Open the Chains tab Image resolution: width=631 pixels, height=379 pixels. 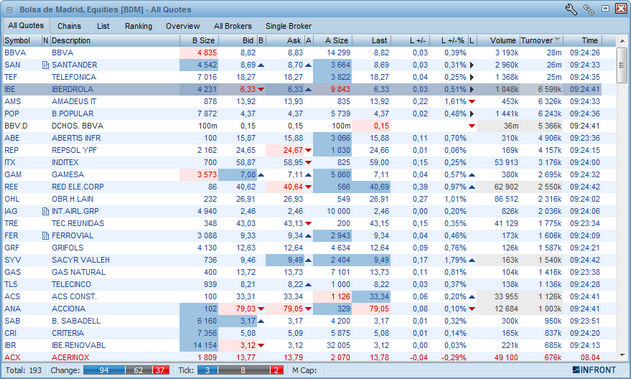pos(69,26)
